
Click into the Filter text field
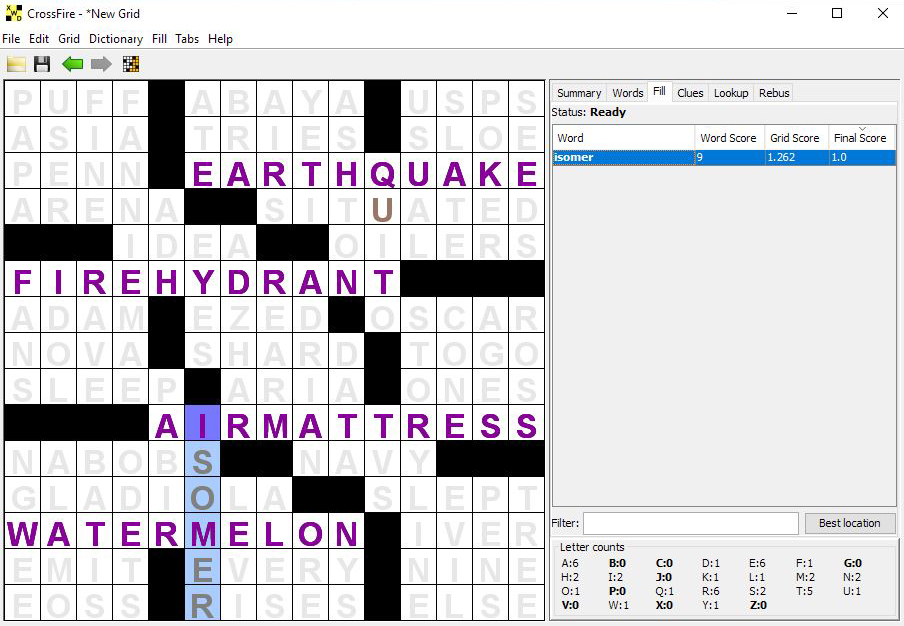pos(690,523)
